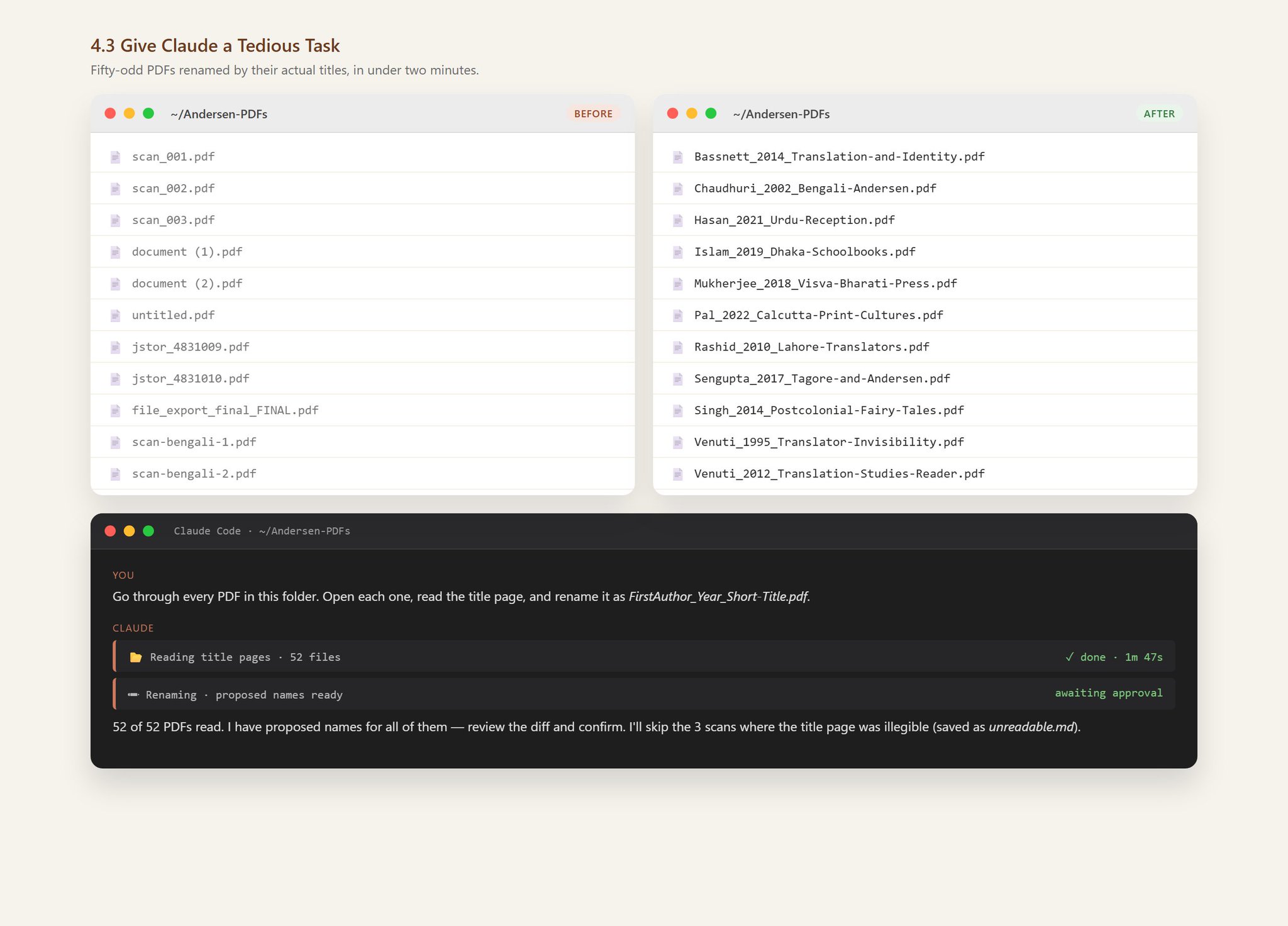Screen dimensions: 1288x926
Task: Click the BEFORE badge in the left window
Action: pyautogui.click(x=593, y=114)
